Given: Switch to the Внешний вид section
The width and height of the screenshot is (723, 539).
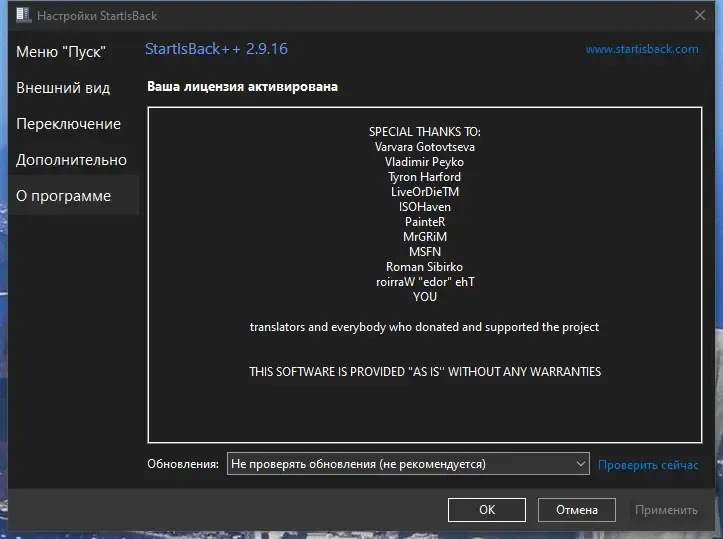Looking at the screenshot, I should [63, 88].
